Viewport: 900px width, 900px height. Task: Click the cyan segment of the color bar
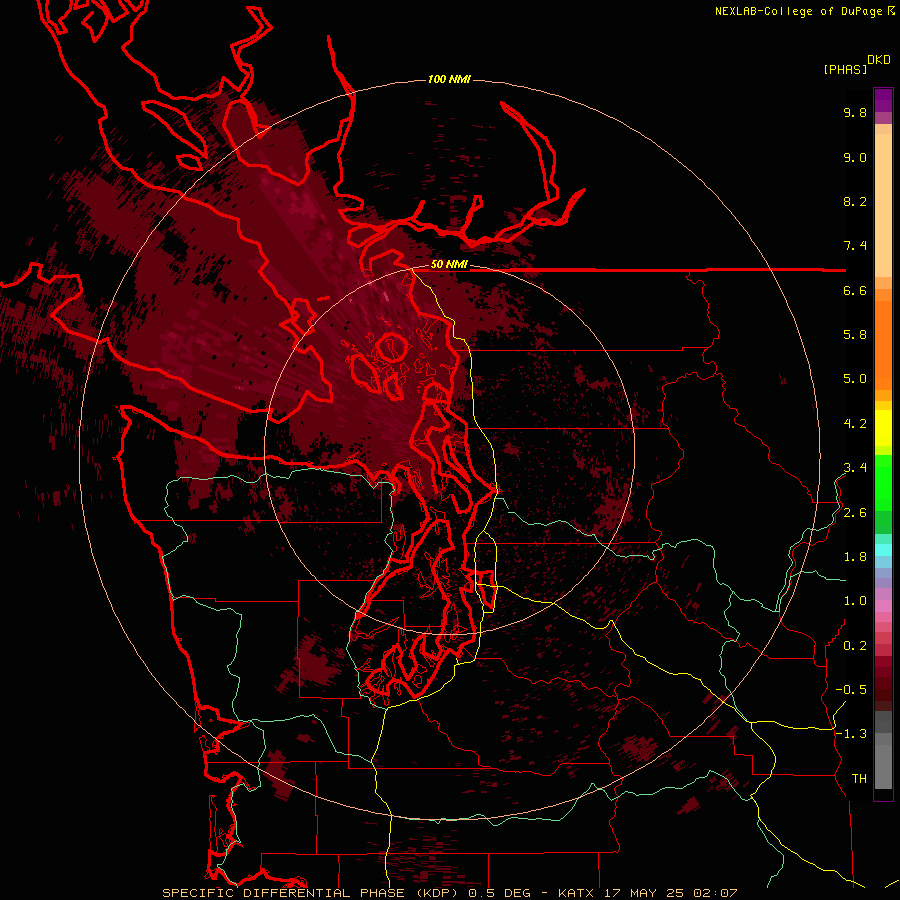tap(883, 550)
